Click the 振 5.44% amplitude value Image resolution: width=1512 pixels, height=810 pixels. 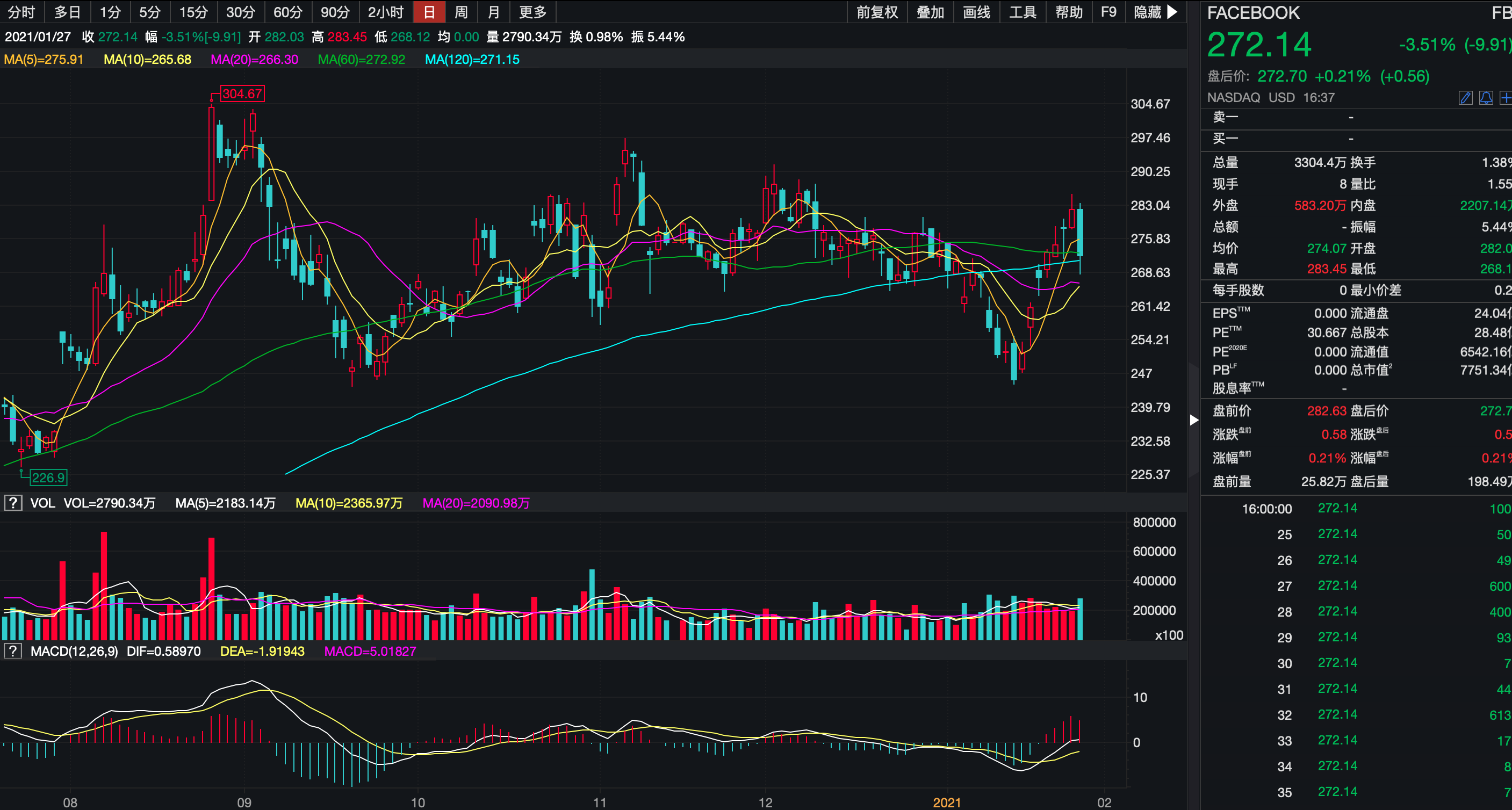point(658,37)
